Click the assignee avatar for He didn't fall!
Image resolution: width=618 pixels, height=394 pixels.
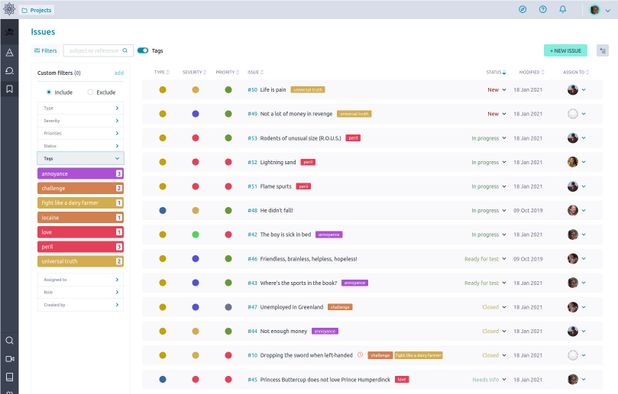573,210
